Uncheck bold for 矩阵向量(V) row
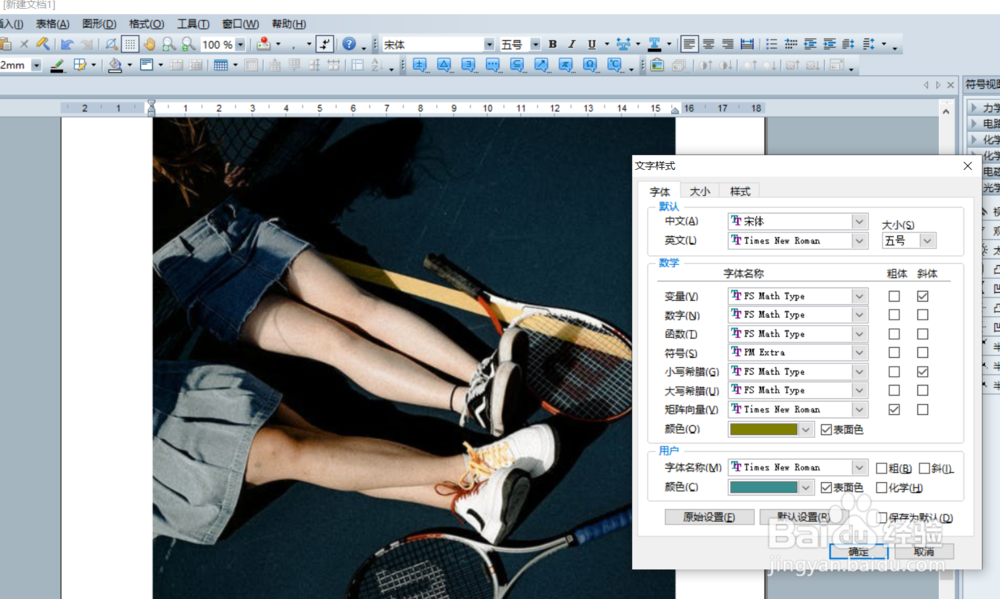This screenshot has height=599, width=1000. click(894, 410)
